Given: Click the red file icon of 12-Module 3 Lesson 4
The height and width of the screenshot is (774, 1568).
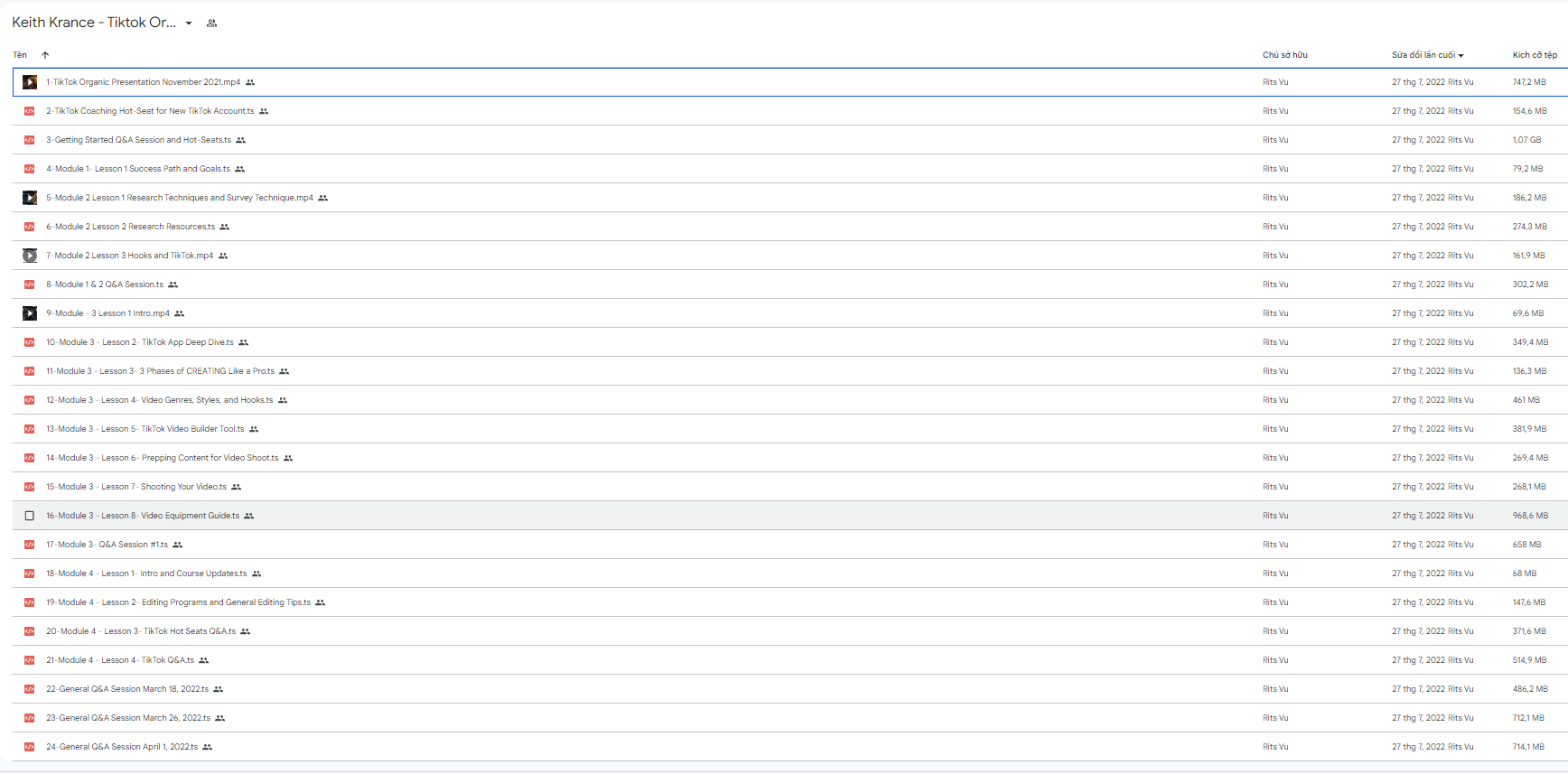Looking at the screenshot, I should click(30, 400).
